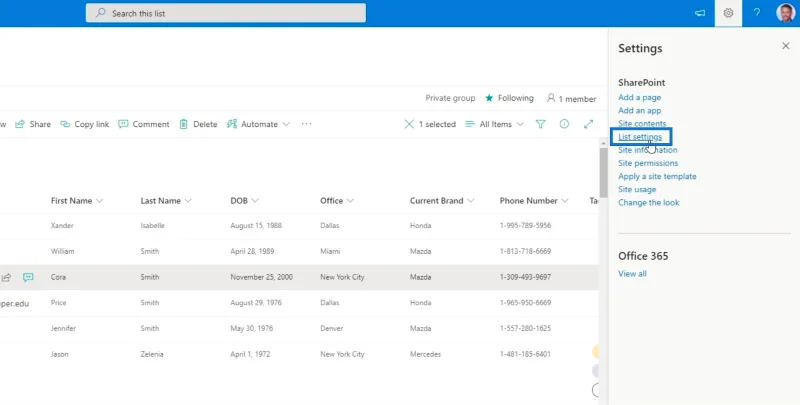Screen dimensions: 800x405
Task: Click the list vertical scrollbar
Action: pos(604,172)
